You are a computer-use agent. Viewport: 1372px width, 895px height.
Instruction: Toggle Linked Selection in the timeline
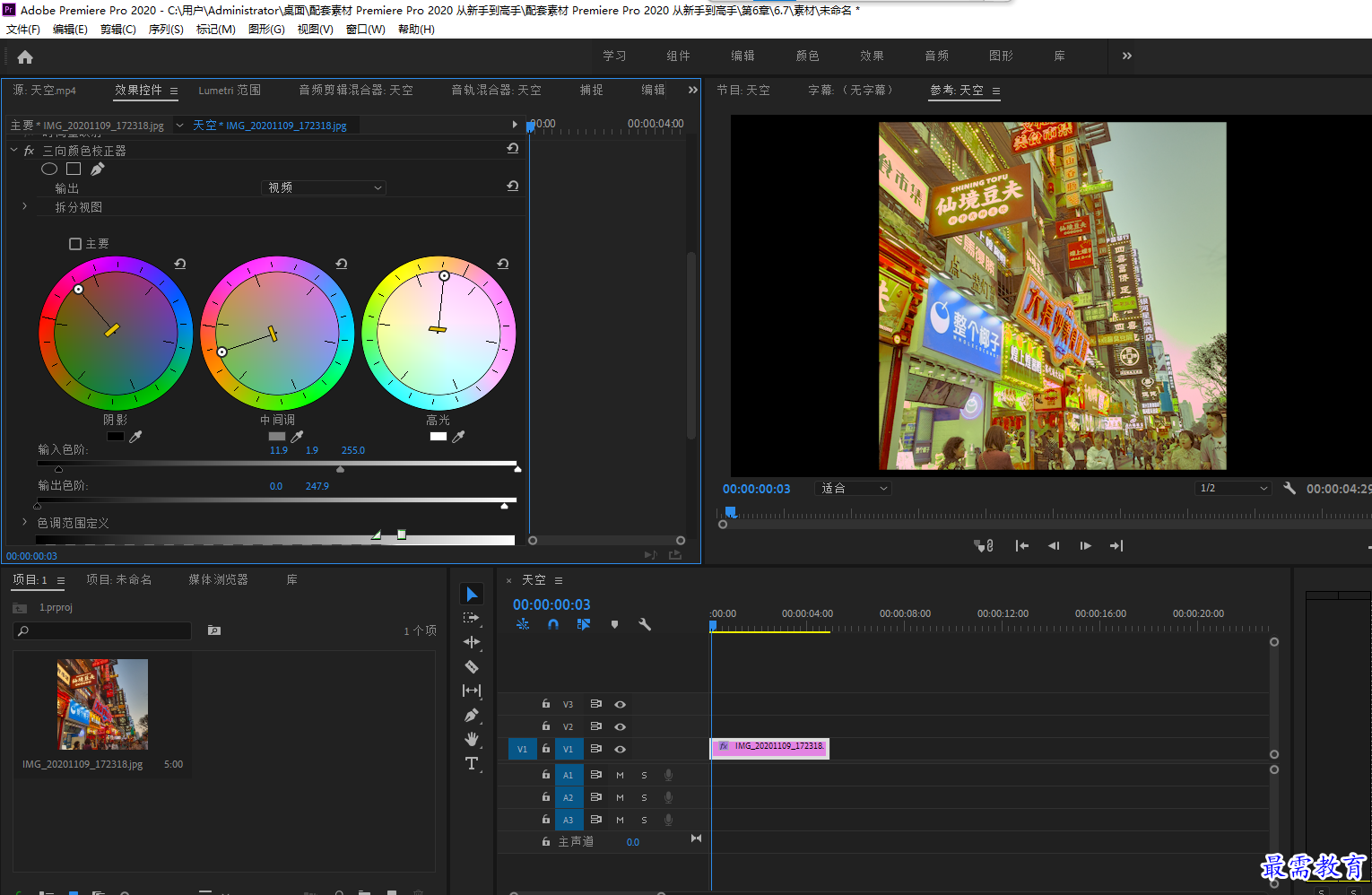(x=584, y=624)
